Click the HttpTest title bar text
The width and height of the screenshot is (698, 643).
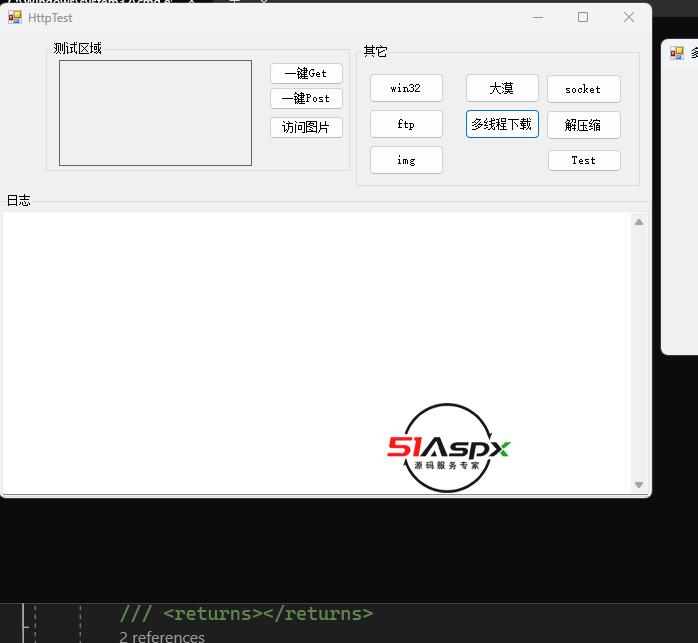point(50,18)
